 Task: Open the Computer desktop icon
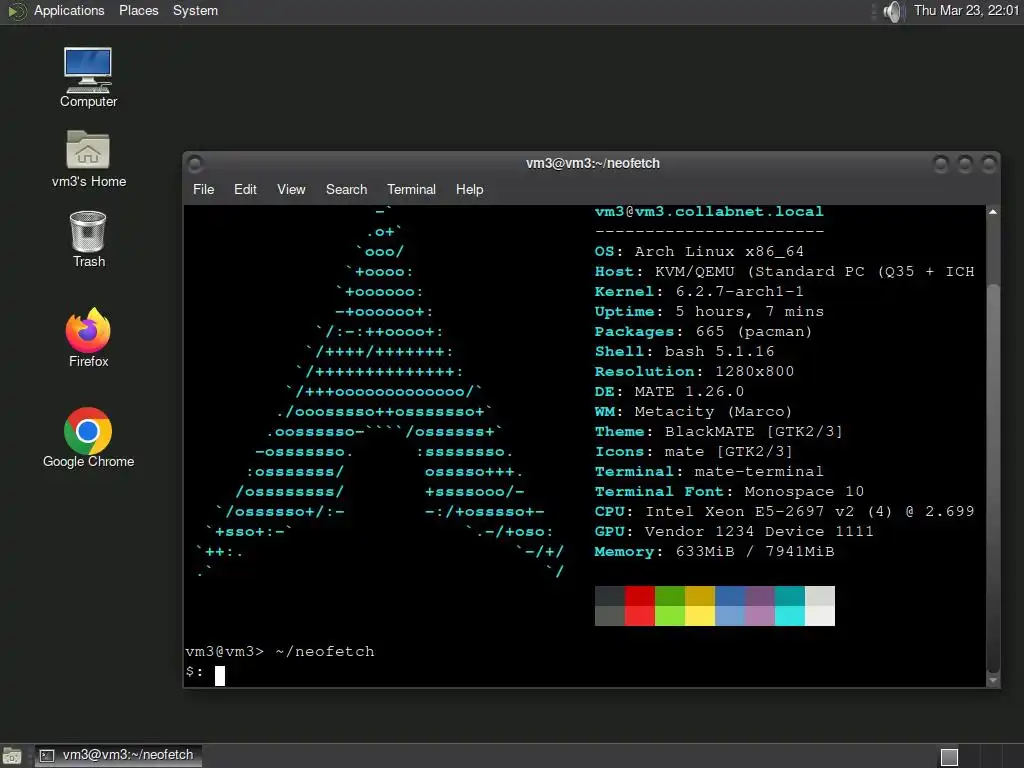point(88,77)
